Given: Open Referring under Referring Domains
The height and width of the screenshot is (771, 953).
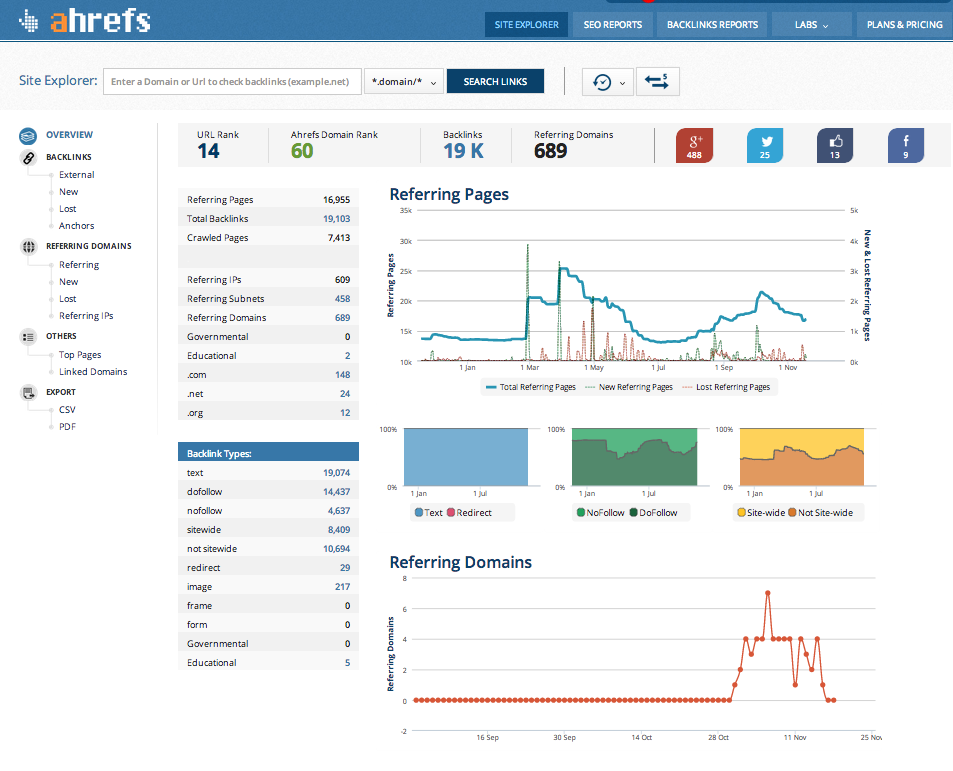Looking at the screenshot, I should tap(79, 265).
